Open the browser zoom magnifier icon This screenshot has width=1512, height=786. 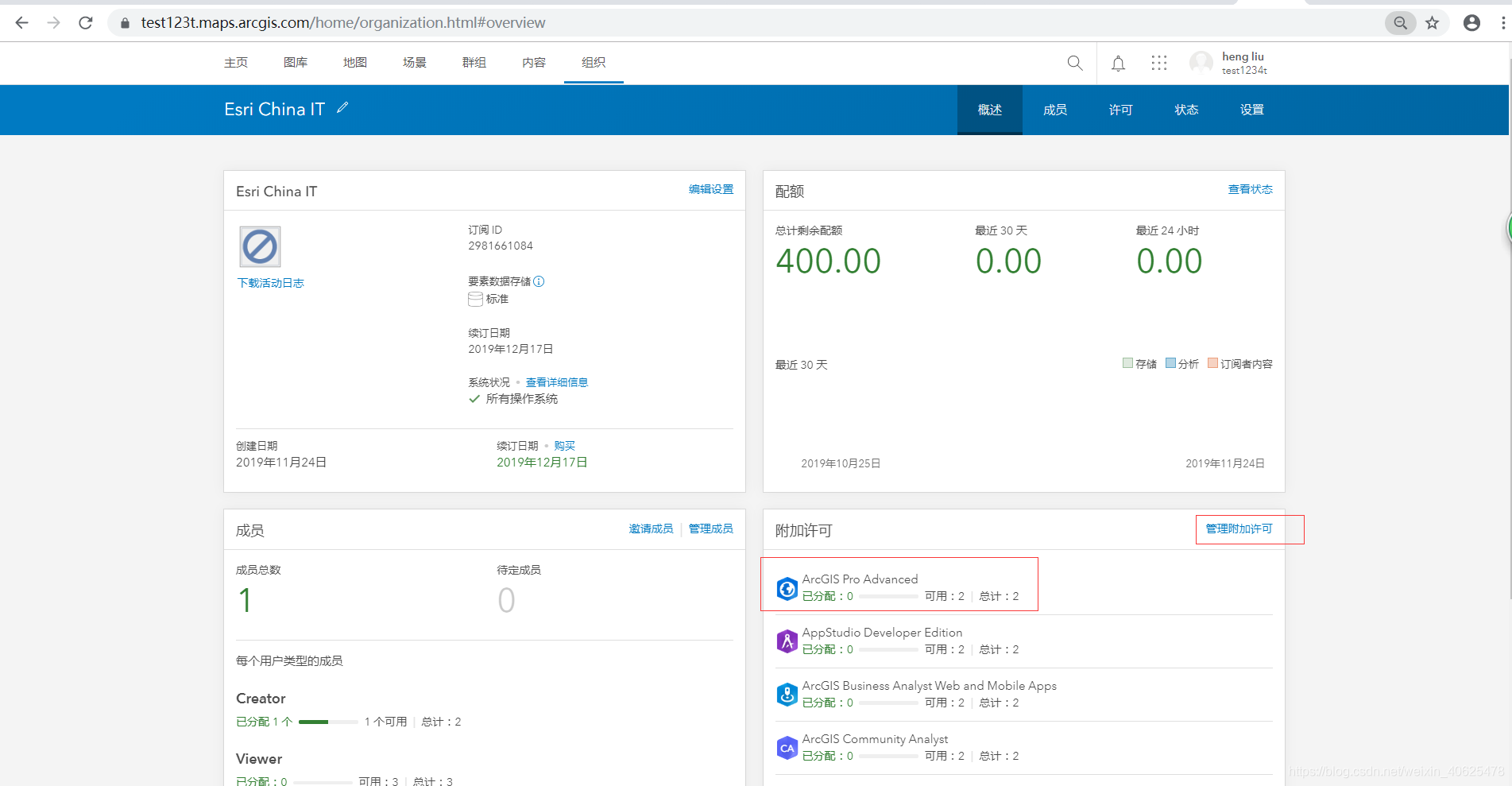pos(1400,23)
